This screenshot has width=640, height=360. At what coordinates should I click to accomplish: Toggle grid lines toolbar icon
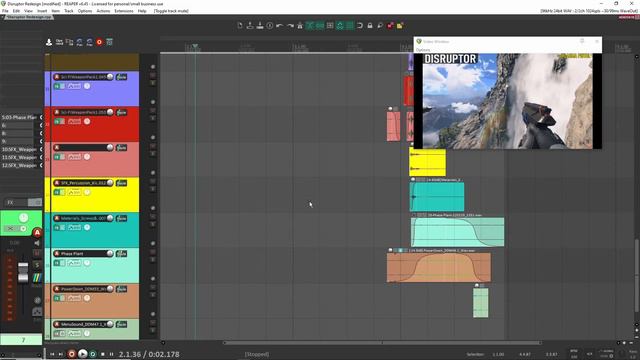pyautogui.click(x=350, y=26)
